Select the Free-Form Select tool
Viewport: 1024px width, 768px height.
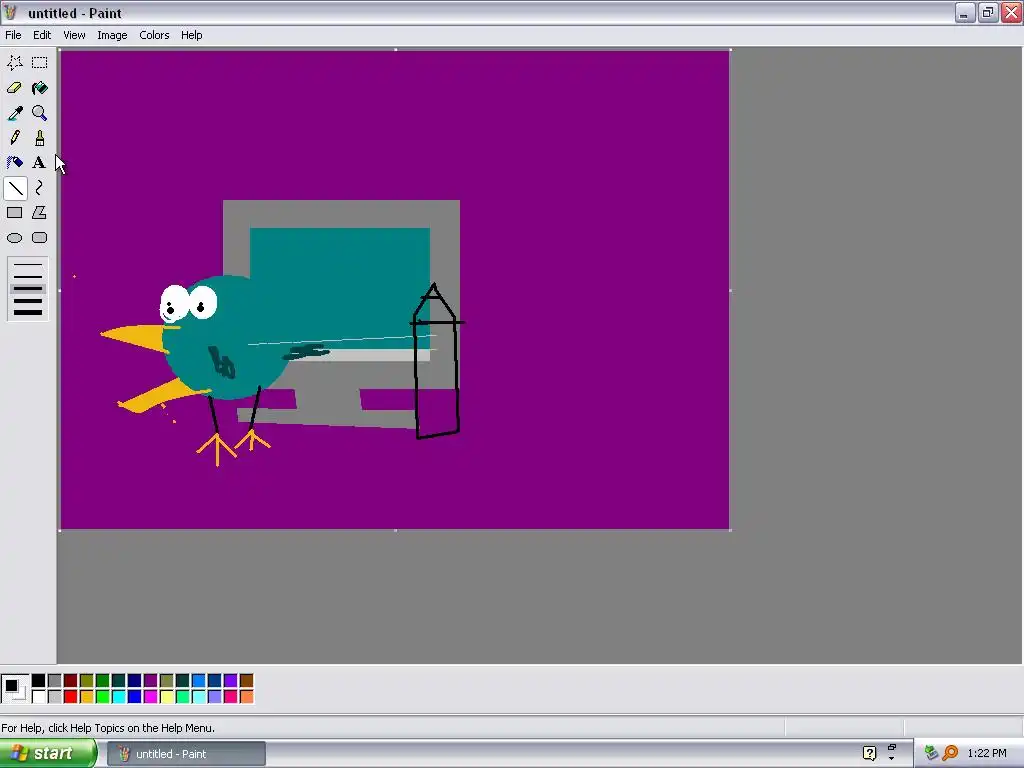[x=14, y=63]
